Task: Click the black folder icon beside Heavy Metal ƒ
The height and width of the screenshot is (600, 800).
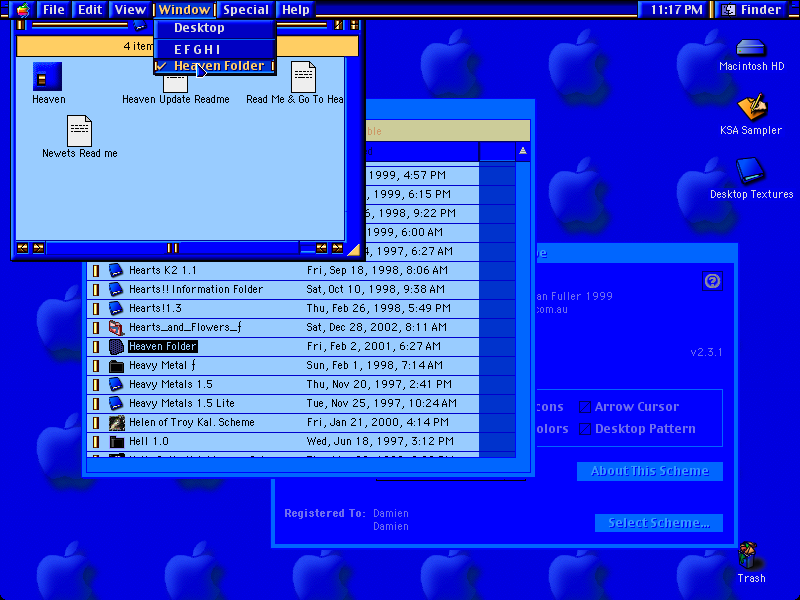Action: (116, 365)
